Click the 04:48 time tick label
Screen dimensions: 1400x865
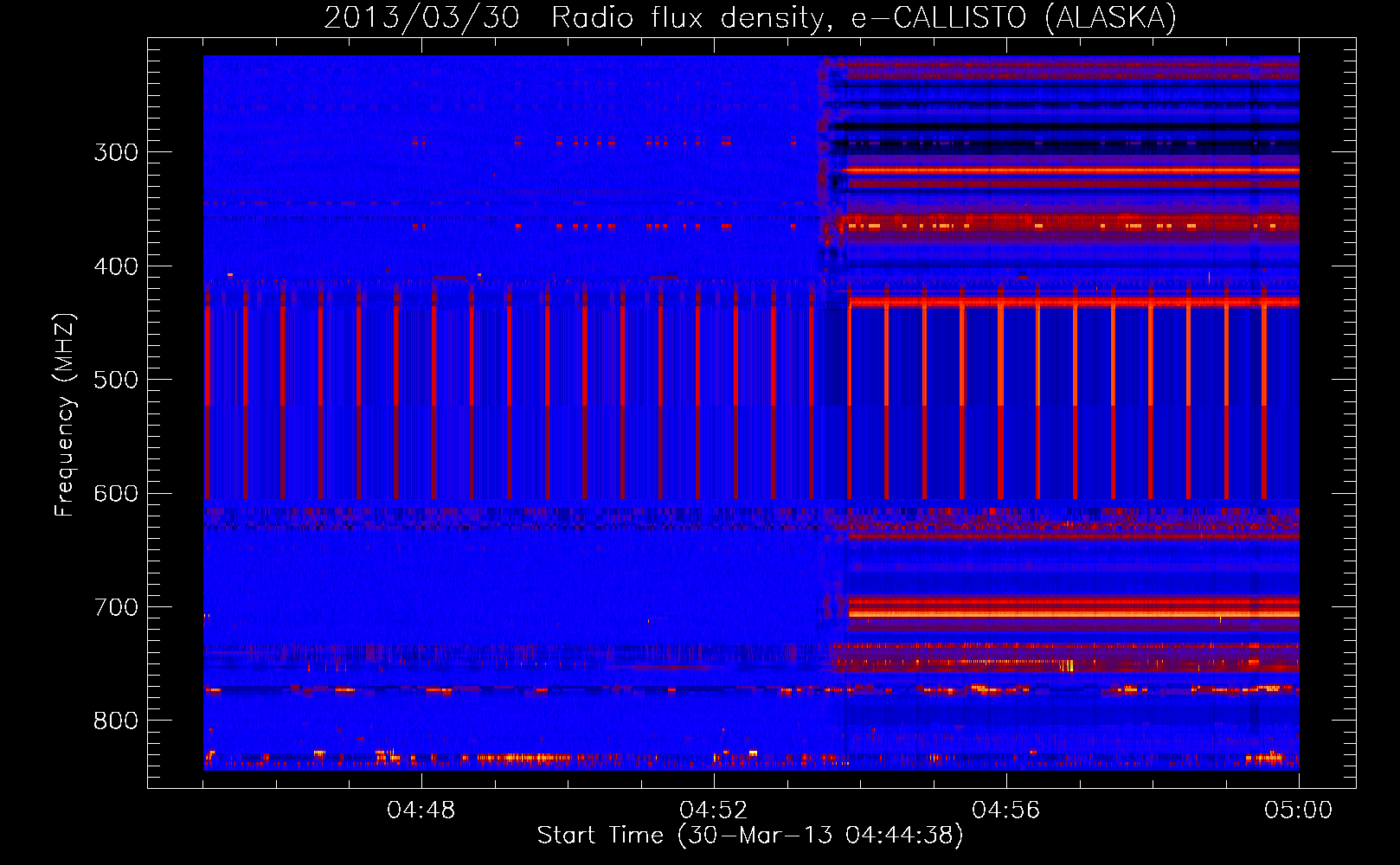421,811
